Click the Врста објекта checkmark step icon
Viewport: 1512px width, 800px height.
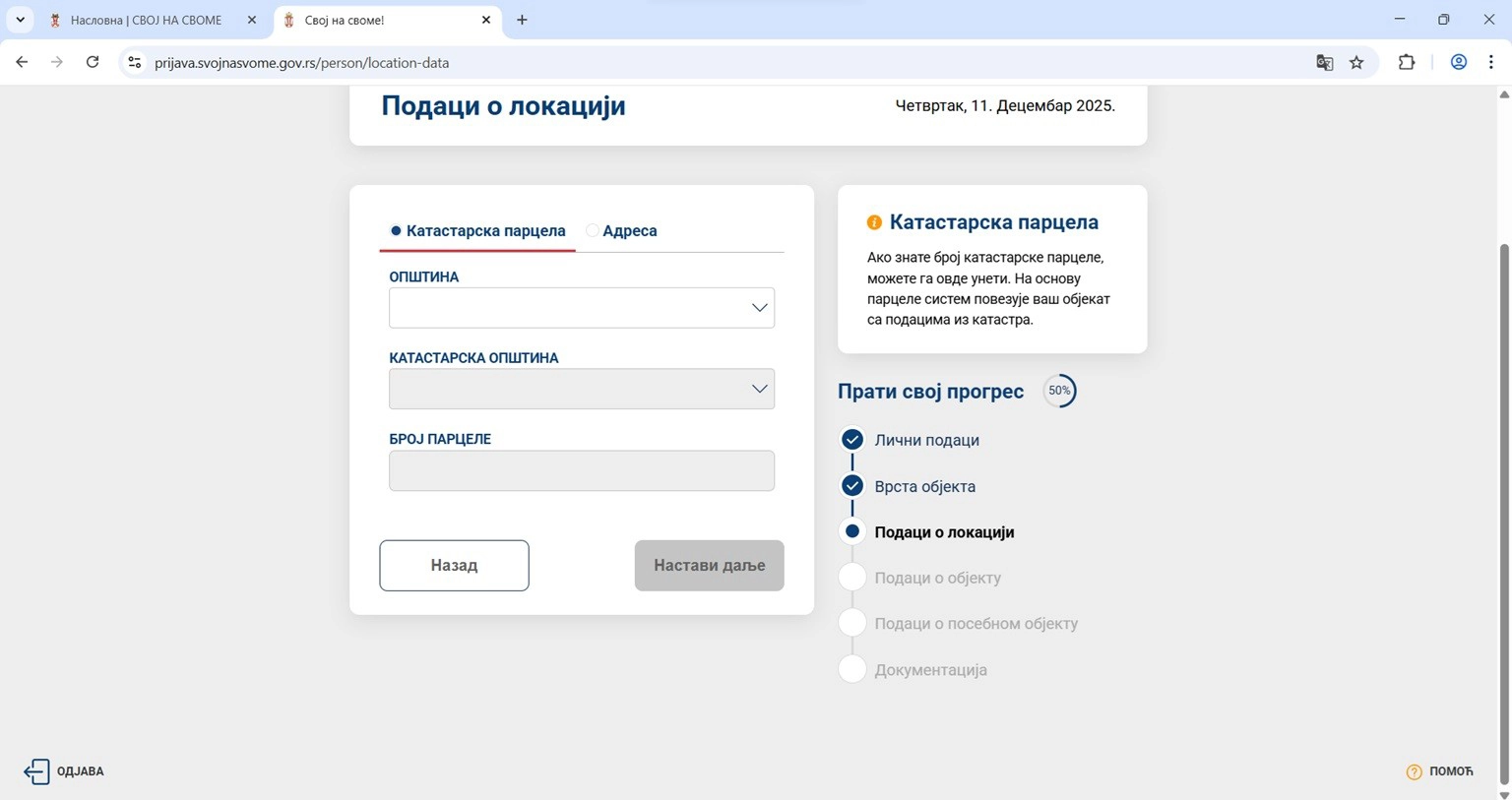point(852,485)
